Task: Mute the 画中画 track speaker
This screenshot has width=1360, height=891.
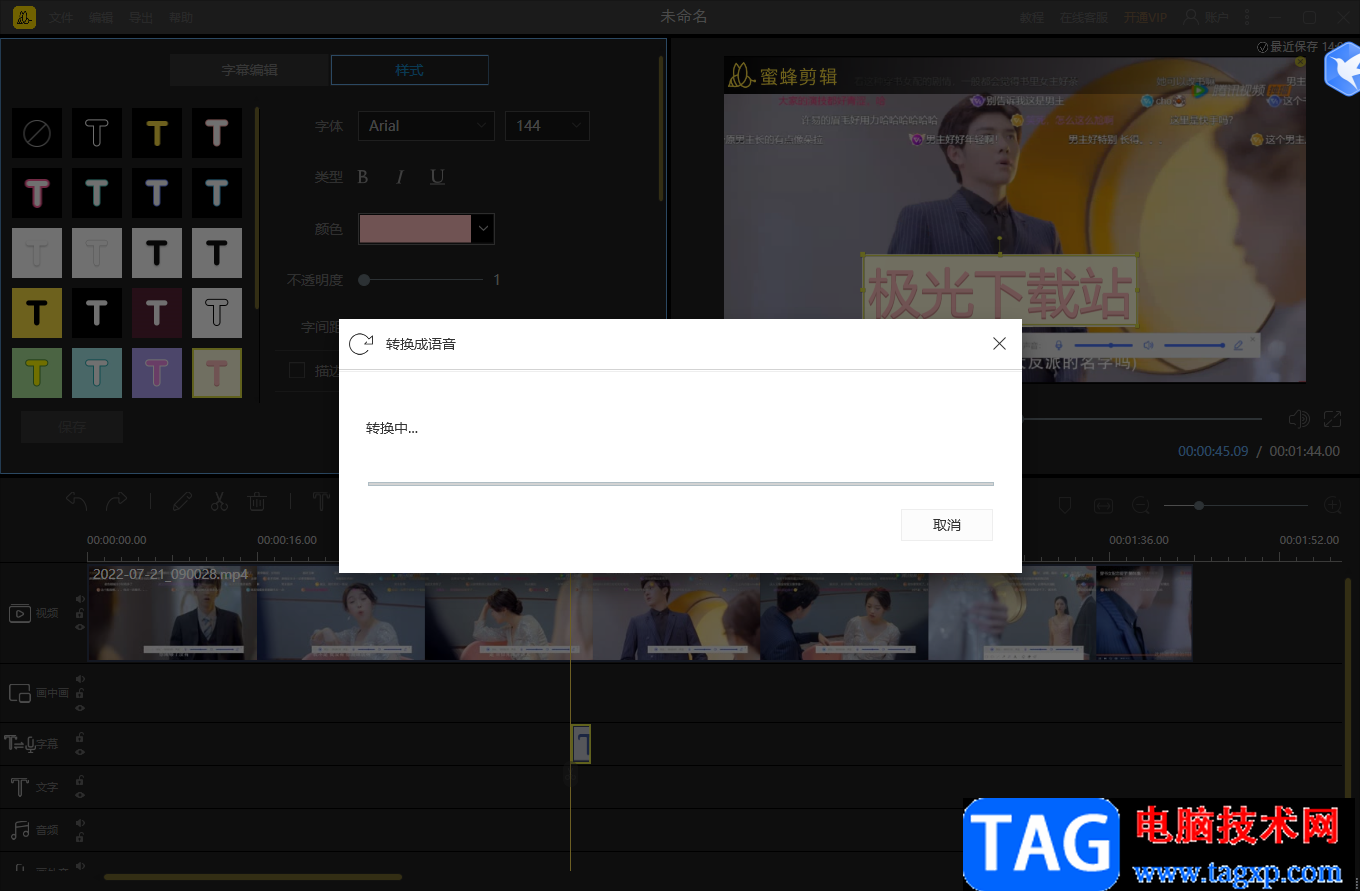Action: 80,680
